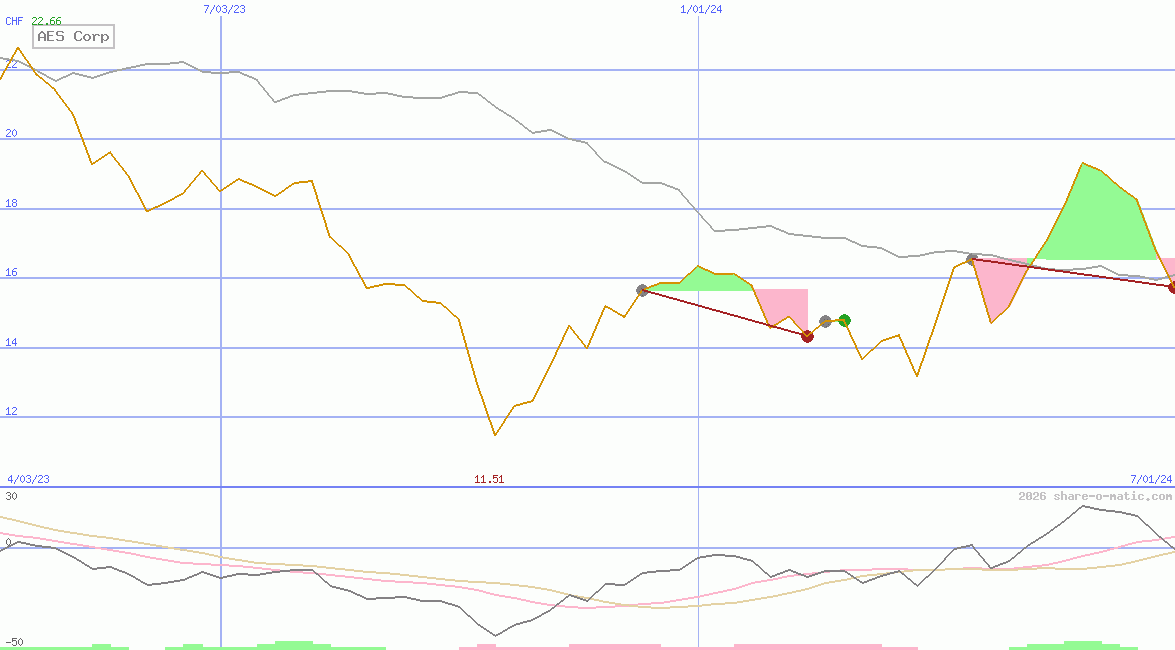Click the large green shaded peak area
This screenshot has width=1175, height=650.
(1090, 220)
